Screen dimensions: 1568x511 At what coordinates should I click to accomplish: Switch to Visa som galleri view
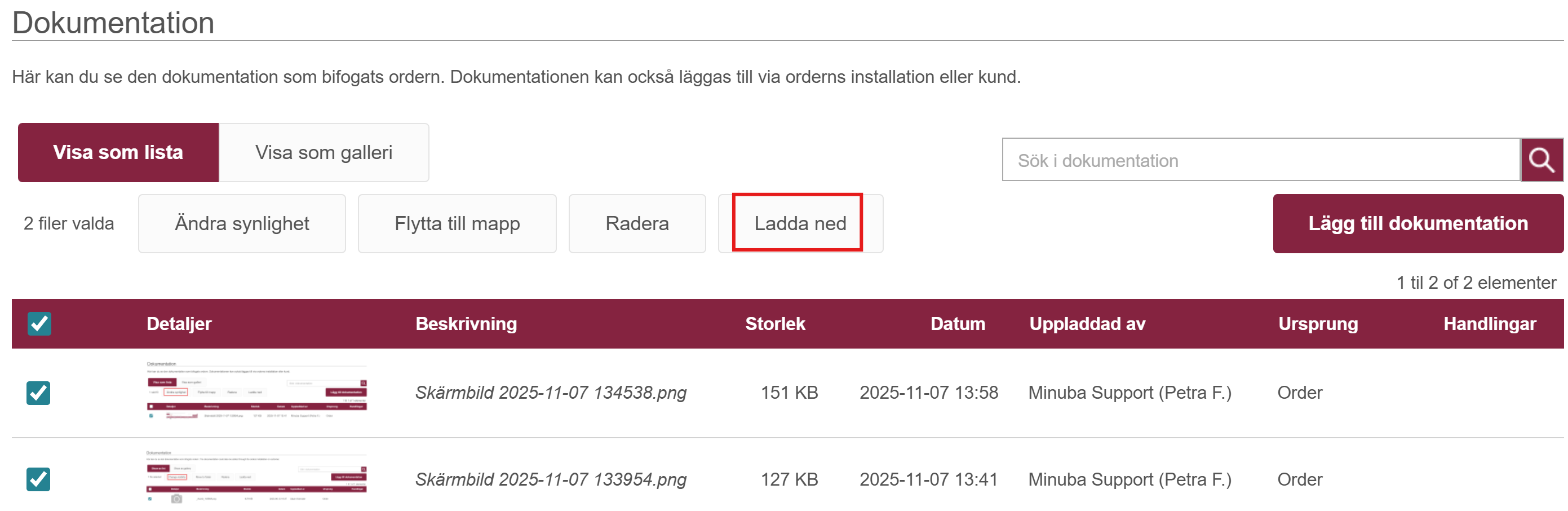(323, 152)
